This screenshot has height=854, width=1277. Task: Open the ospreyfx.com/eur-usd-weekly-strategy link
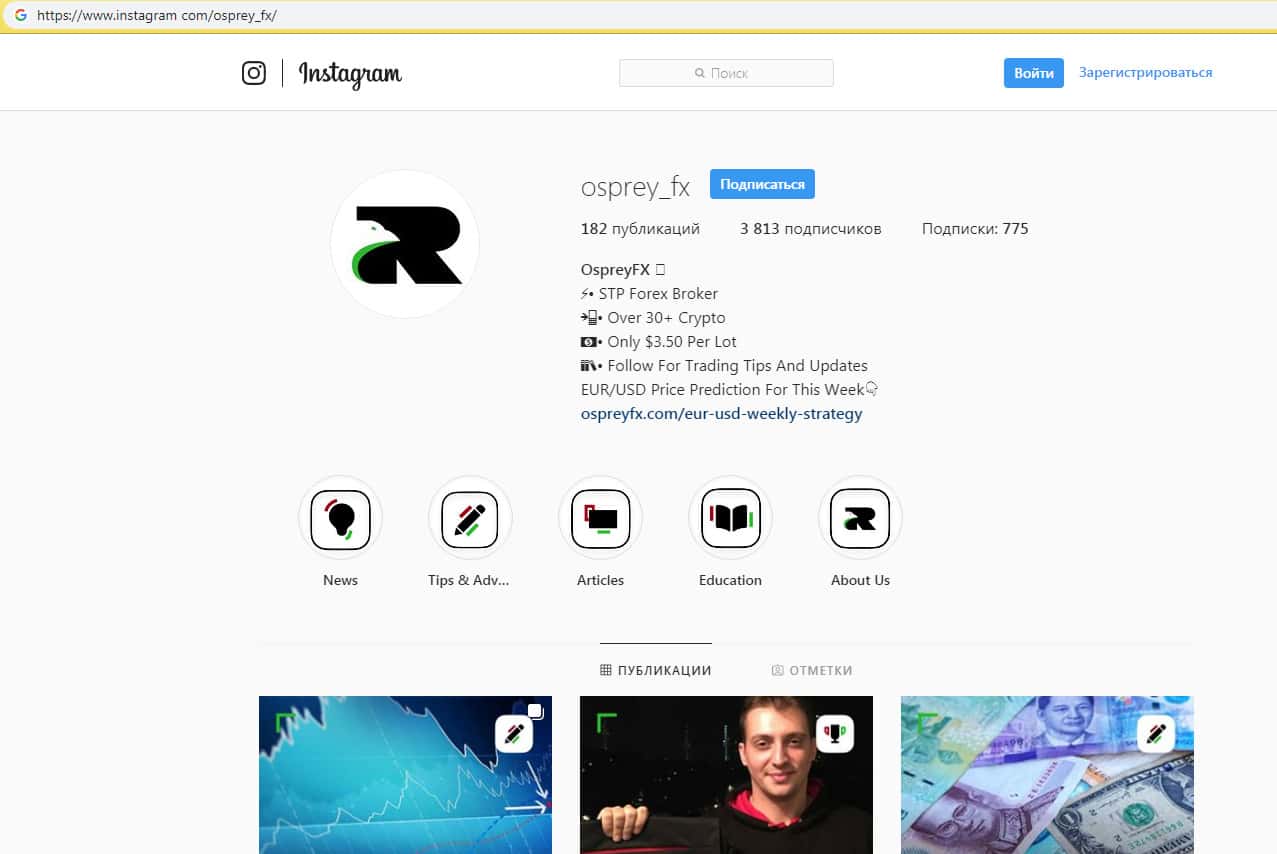click(x=721, y=413)
